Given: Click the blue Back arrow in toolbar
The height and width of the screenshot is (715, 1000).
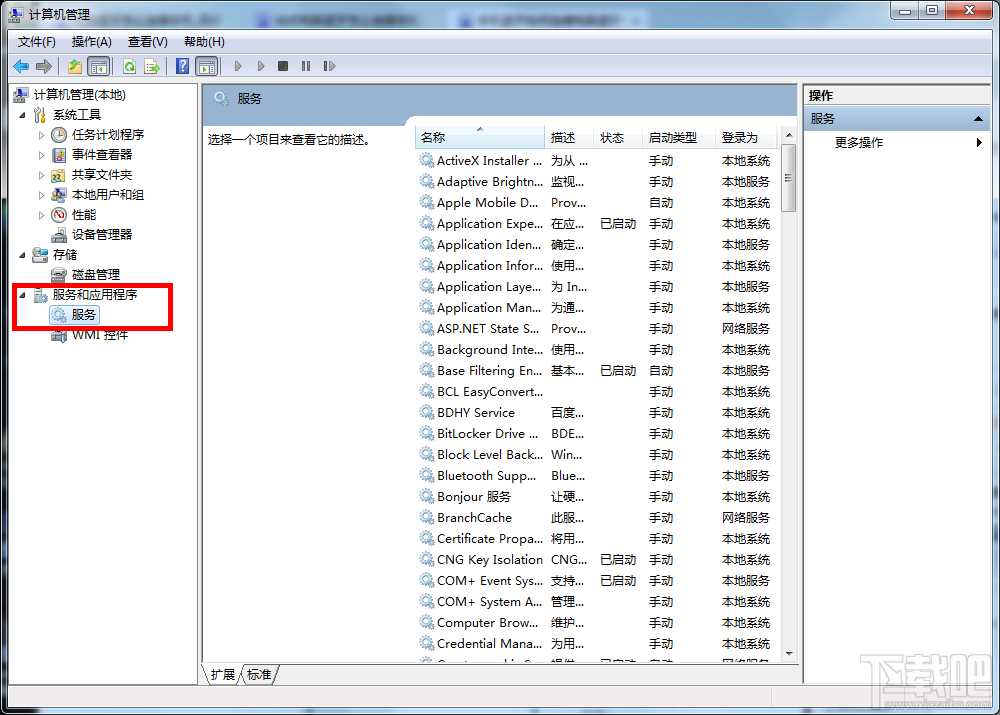Looking at the screenshot, I should pos(21,66).
